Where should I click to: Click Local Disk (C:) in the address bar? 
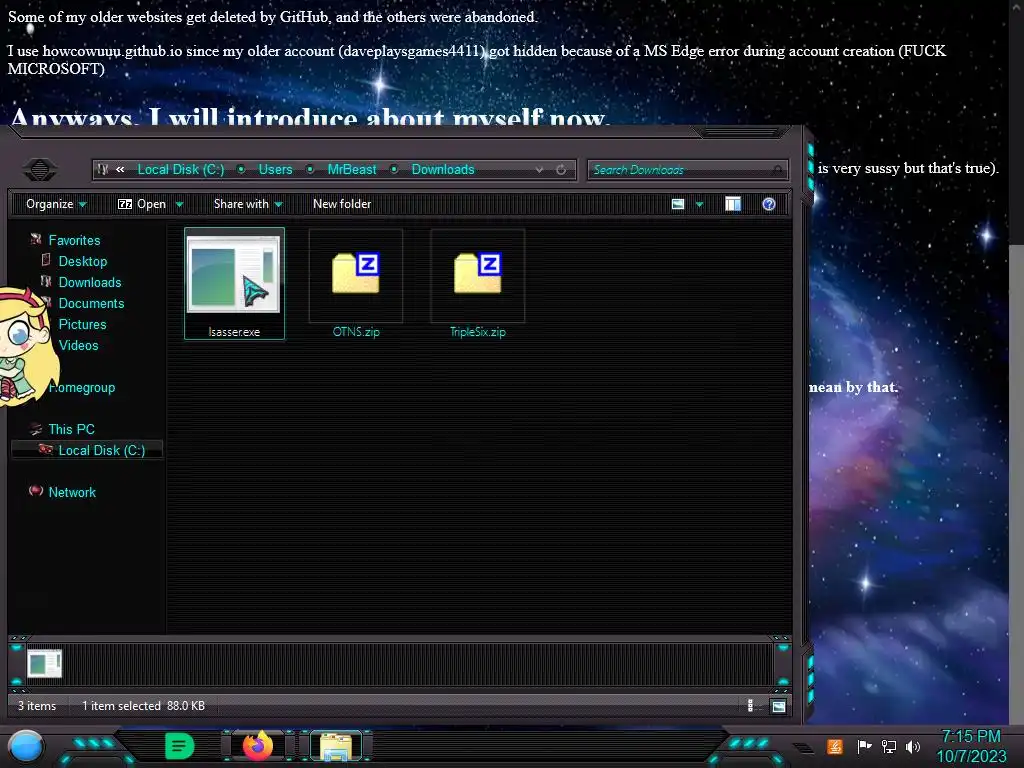[180, 170]
